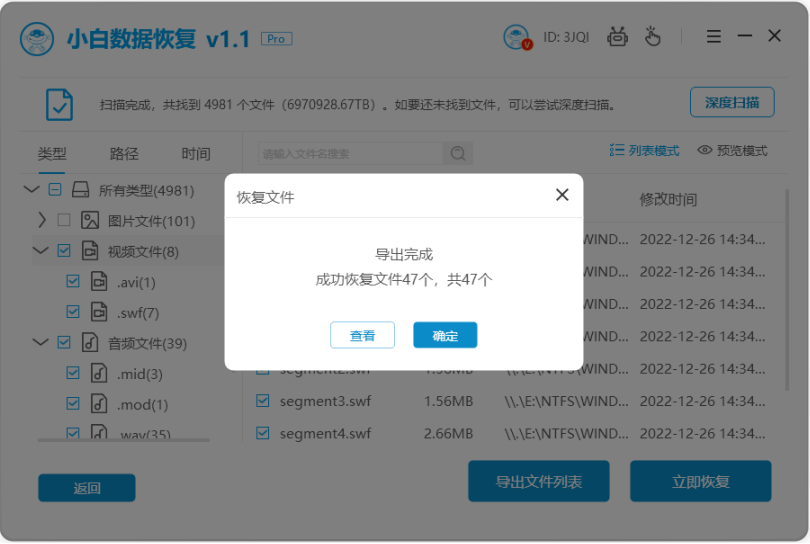Click the file name search input field

pos(348,154)
